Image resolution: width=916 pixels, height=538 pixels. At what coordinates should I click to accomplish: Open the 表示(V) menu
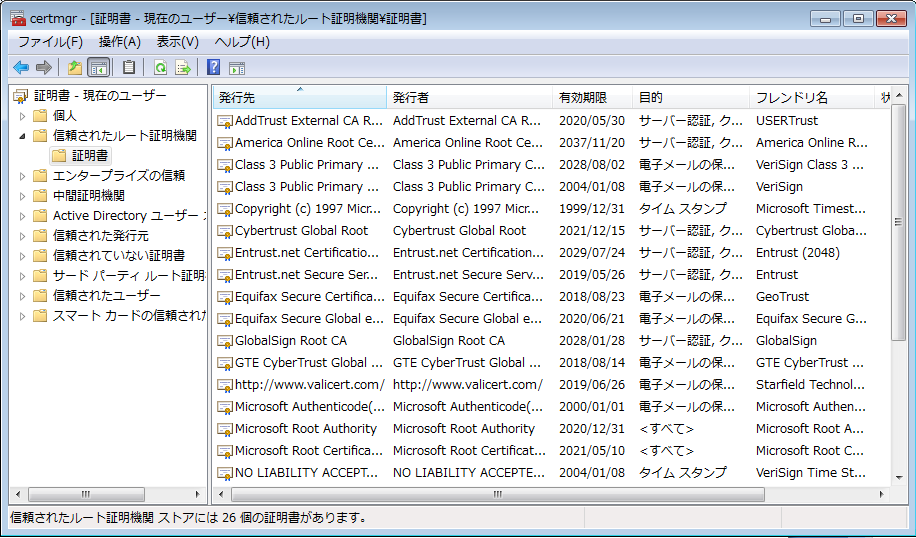178,42
